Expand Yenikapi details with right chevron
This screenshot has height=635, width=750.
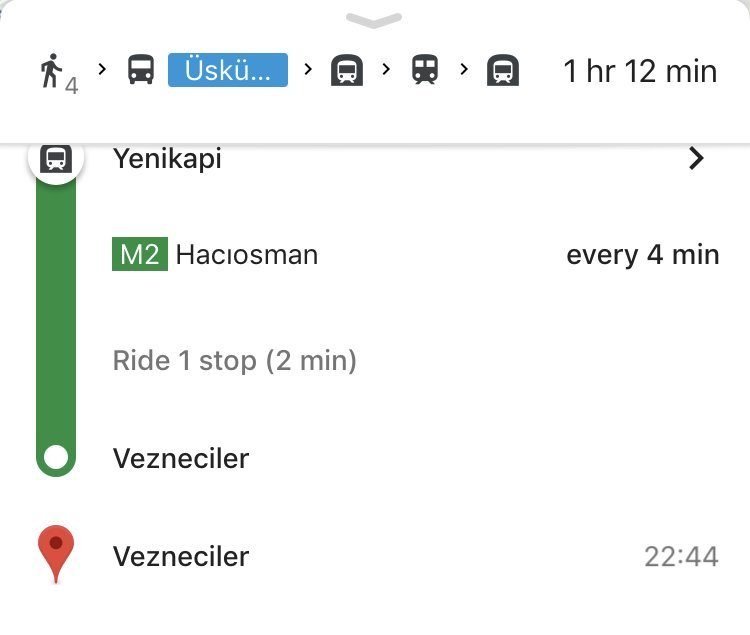697,158
